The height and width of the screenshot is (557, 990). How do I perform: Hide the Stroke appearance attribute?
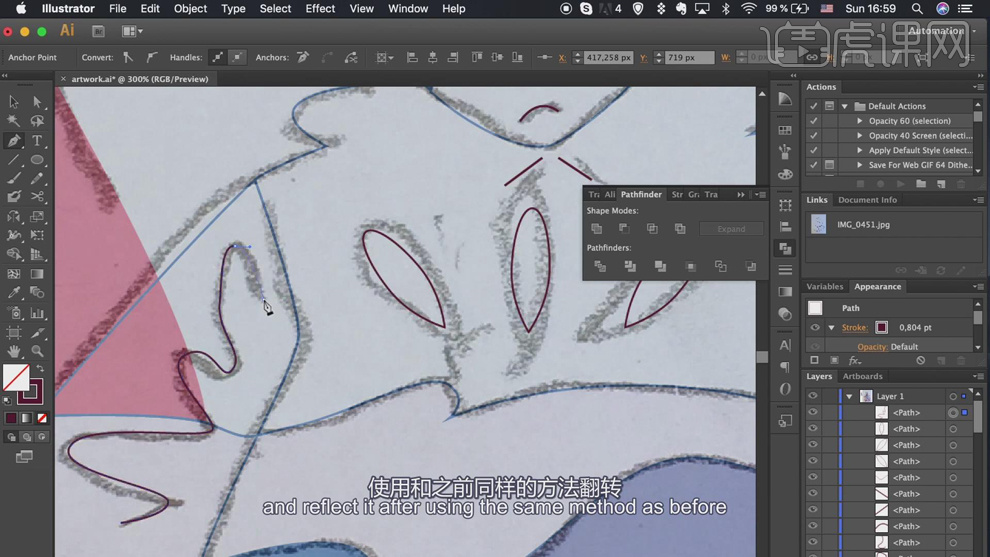[815, 327]
